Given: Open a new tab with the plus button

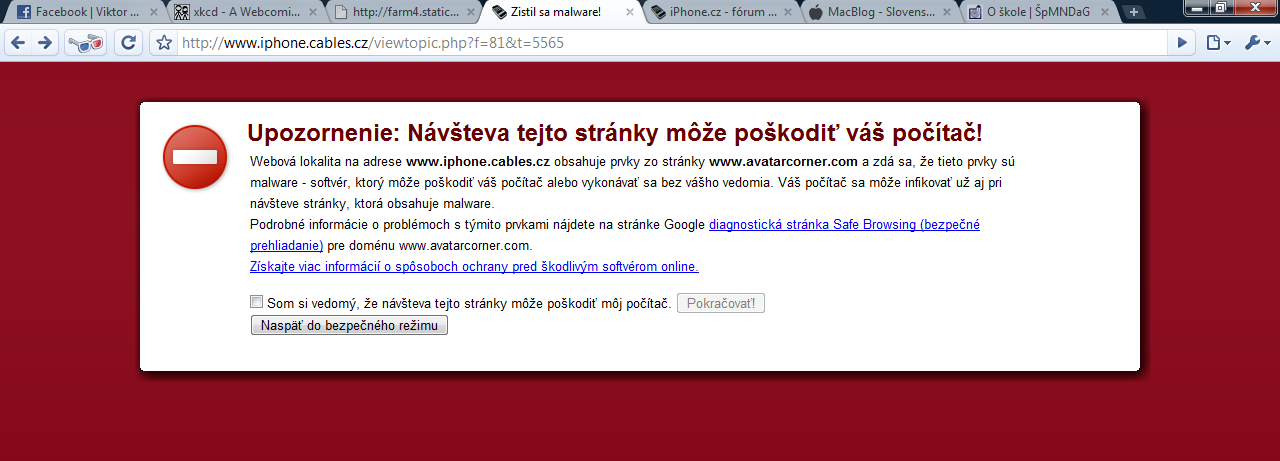Looking at the screenshot, I should tap(1133, 12).
